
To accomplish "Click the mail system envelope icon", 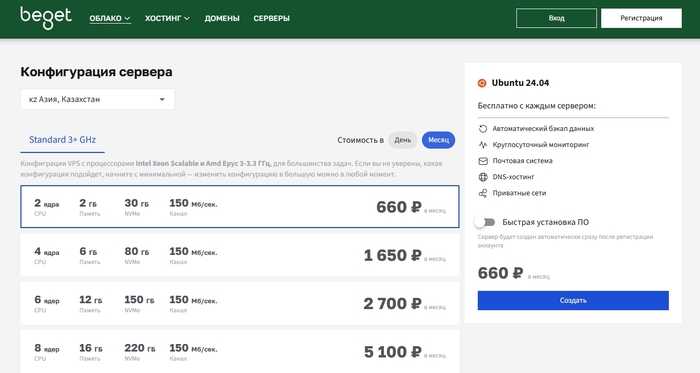I will point(483,161).
